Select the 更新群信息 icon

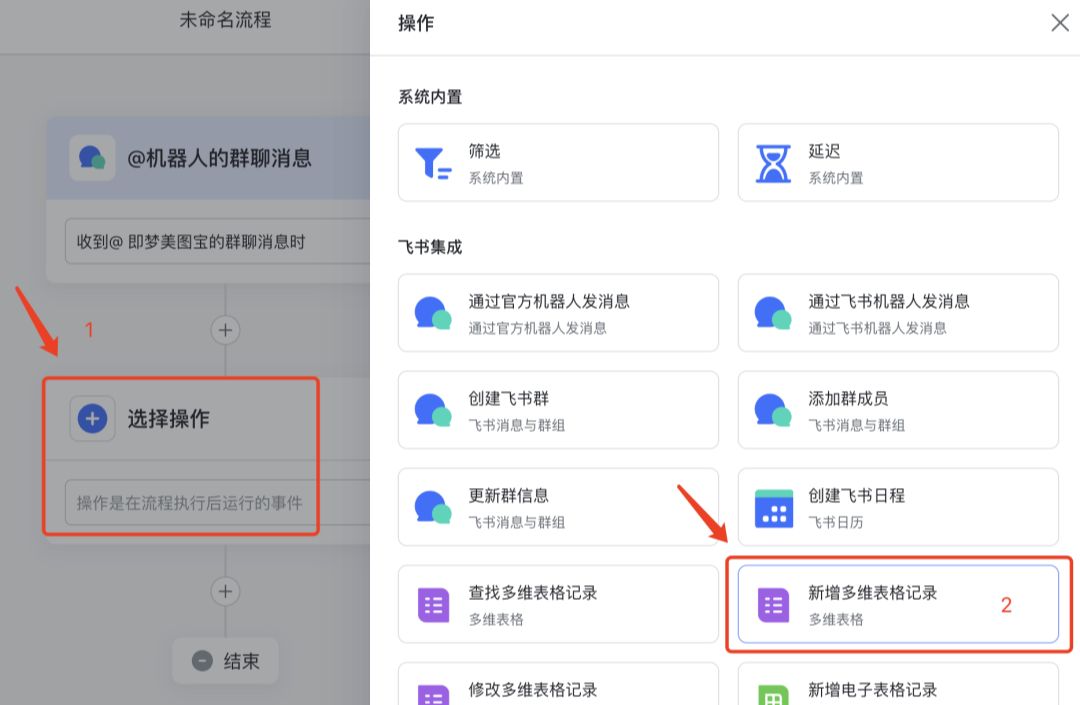pos(432,506)
